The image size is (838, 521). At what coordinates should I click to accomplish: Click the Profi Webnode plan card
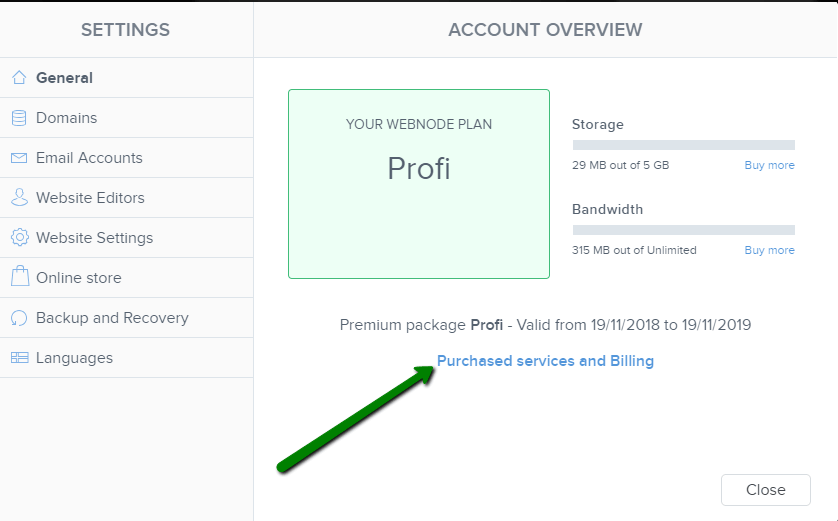(419, 184)
